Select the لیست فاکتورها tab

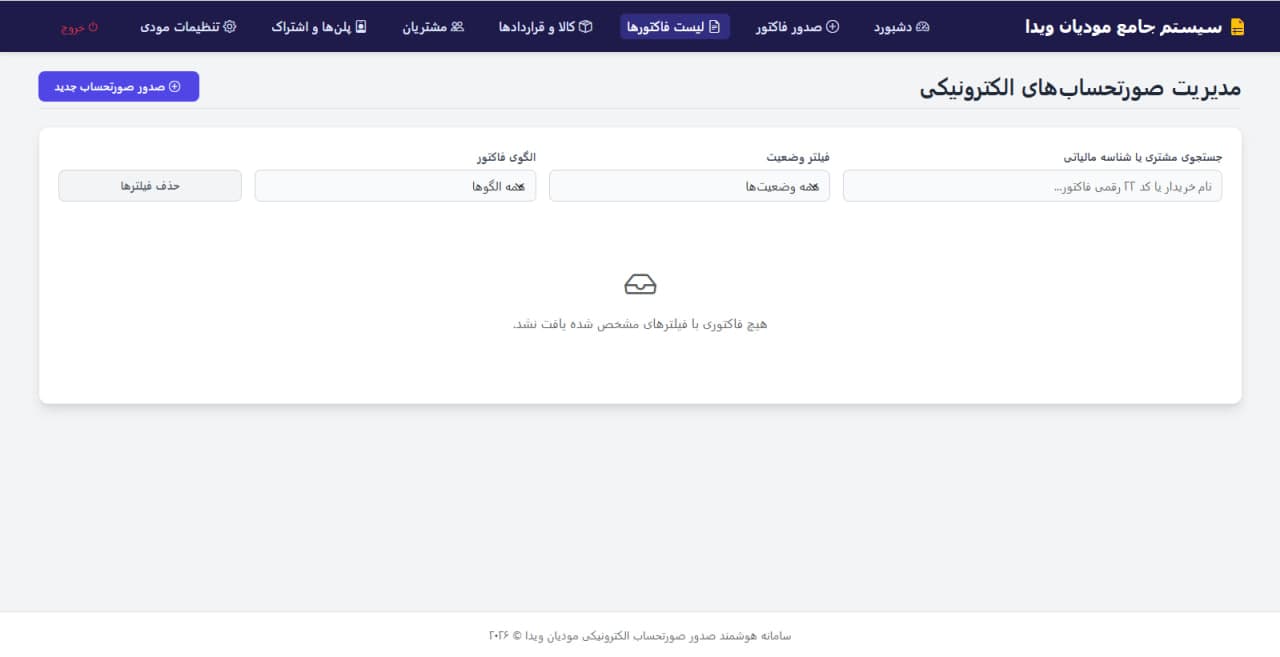[x=675, y=27]
